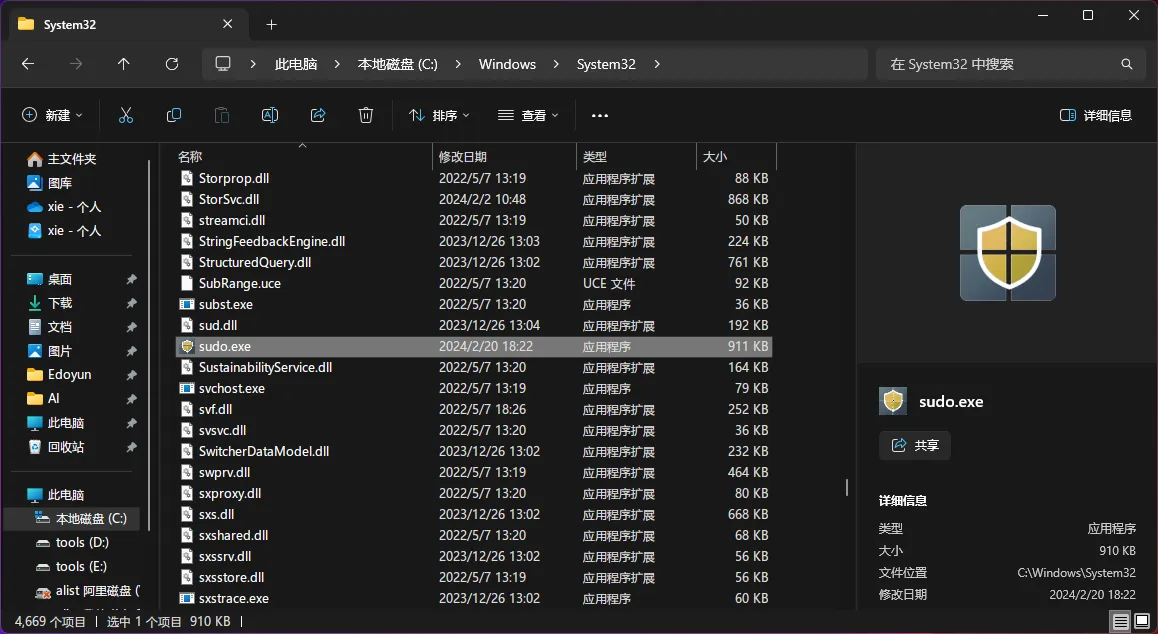Image resolution: width=1158 pixels, height=634 pixels.
Task: Open the Sort (排序) dropdown
Action: [x=439, y=115]
